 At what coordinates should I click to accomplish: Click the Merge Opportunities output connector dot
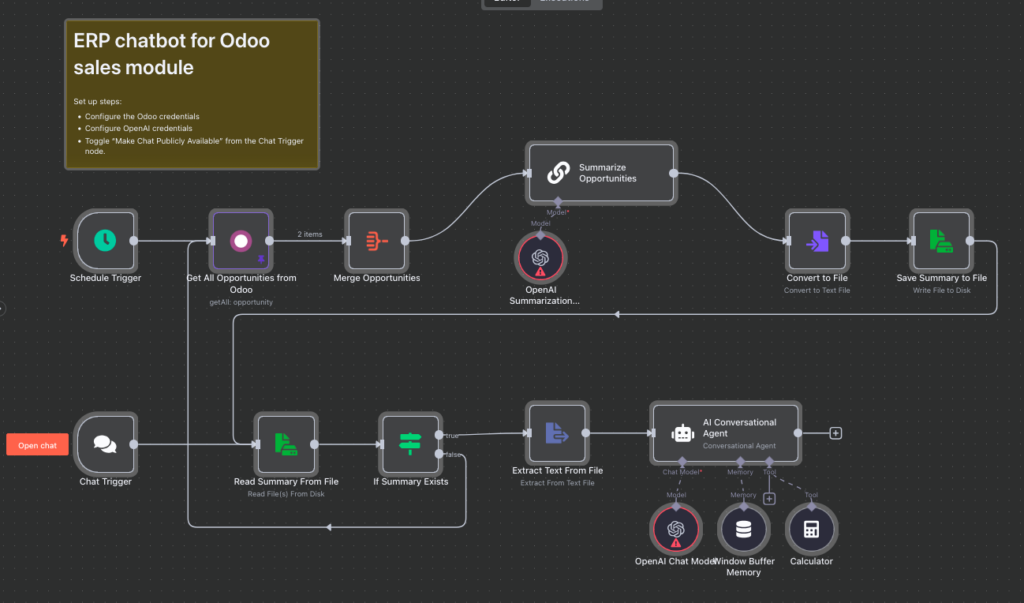(x=405, y=240)
